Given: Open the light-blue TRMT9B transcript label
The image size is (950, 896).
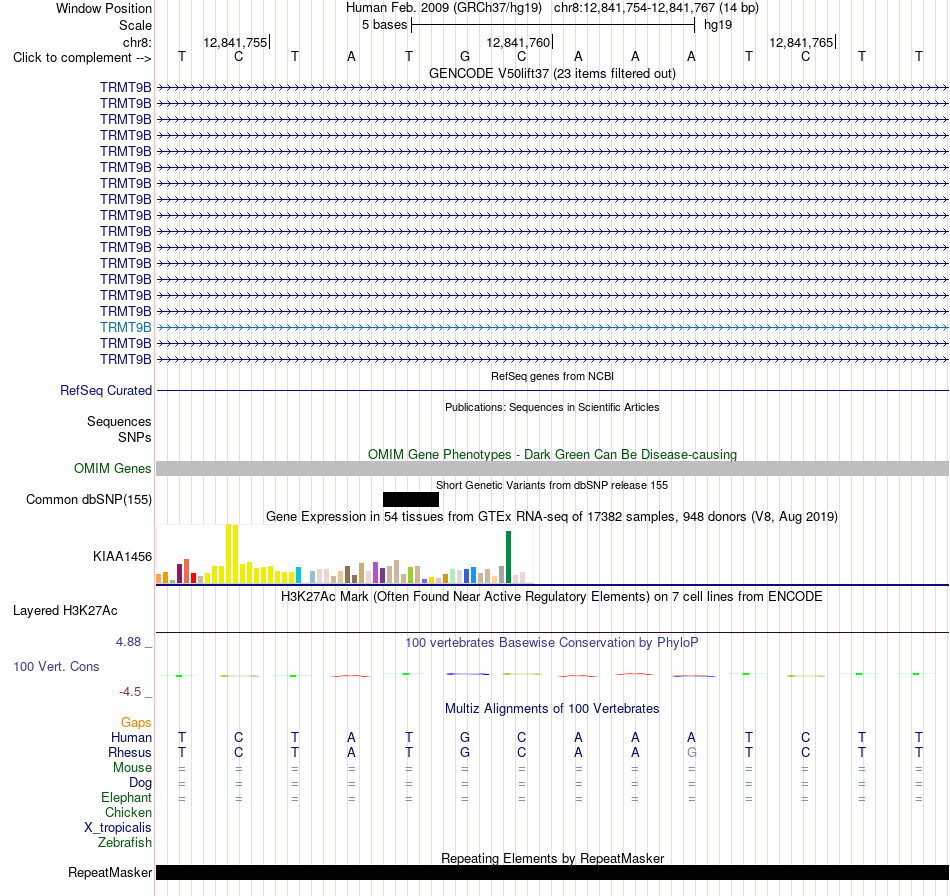Looking at the screenshot, I should click(126, 327).
